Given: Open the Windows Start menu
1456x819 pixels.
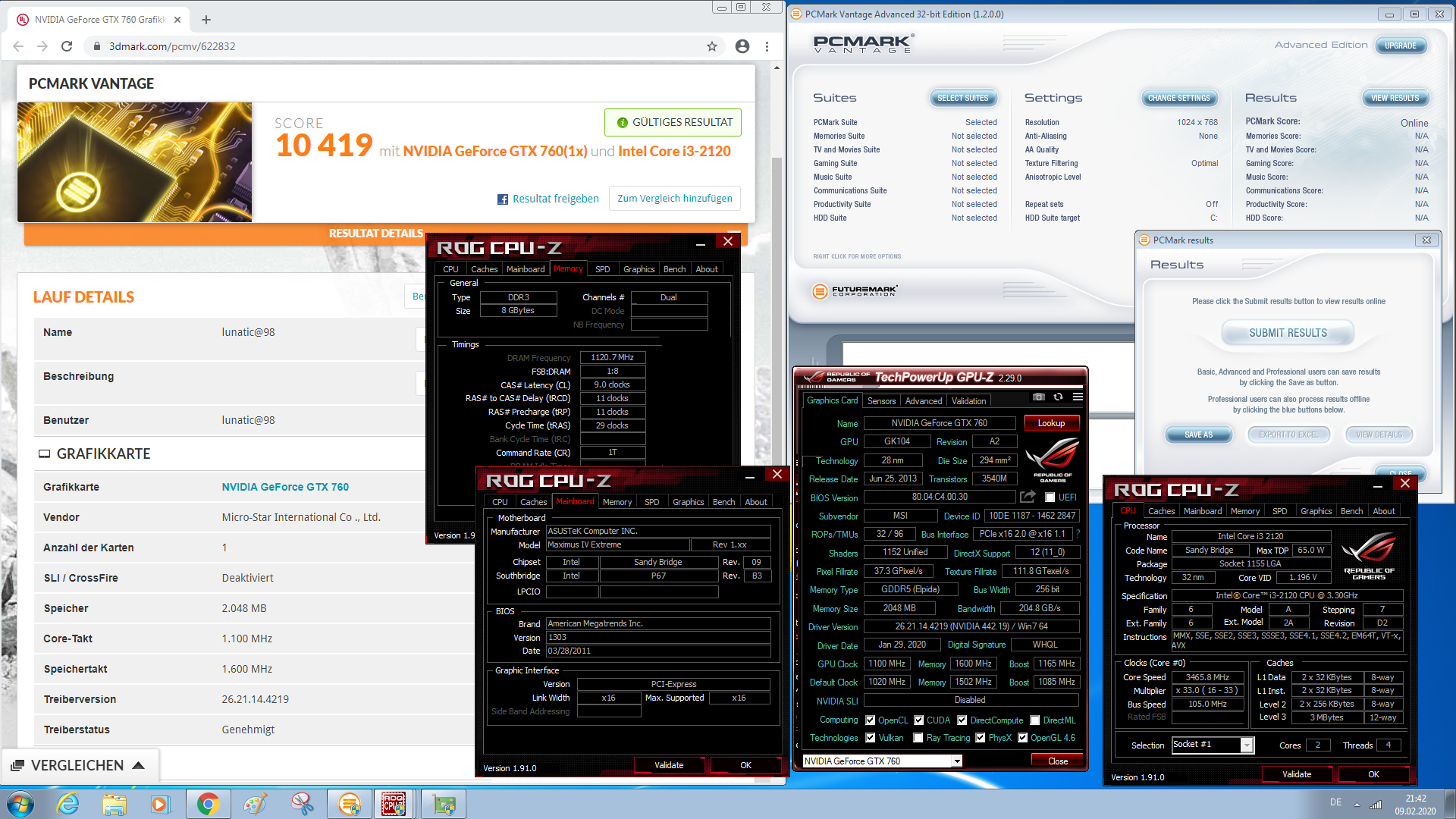Looking at the screenshot, I should 20,804.
